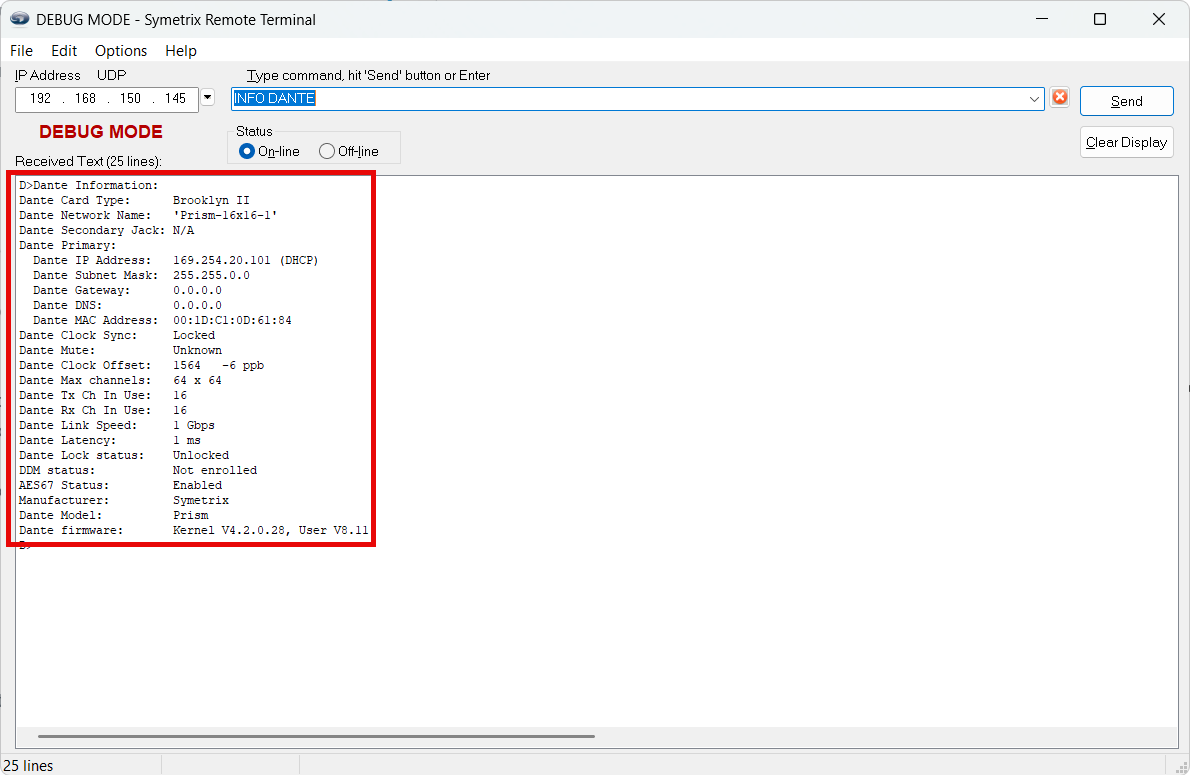Click the clock offset '1564 -6 ppb'

point(219,365)
